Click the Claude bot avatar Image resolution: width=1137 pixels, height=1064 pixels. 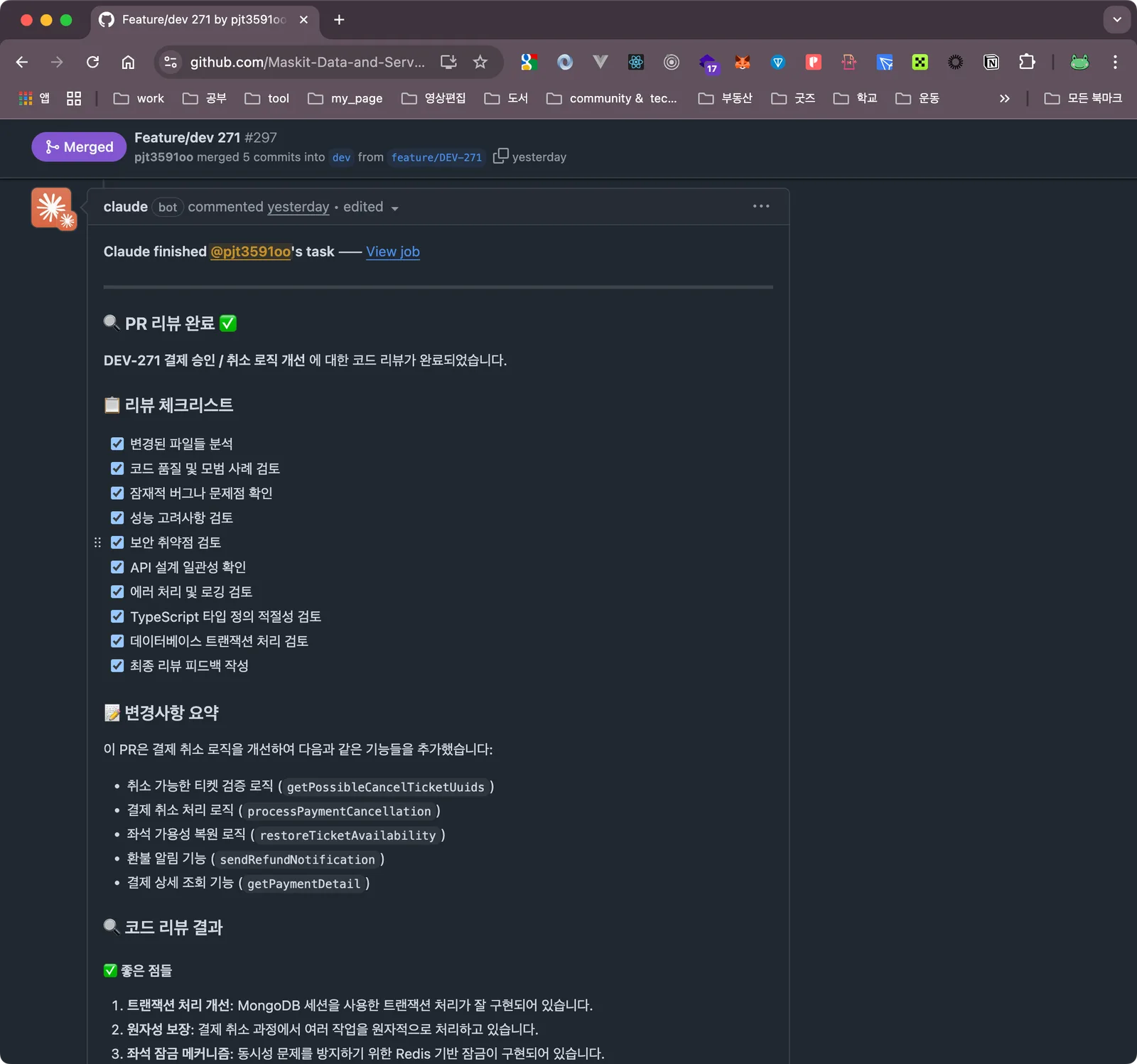[53, 208]
